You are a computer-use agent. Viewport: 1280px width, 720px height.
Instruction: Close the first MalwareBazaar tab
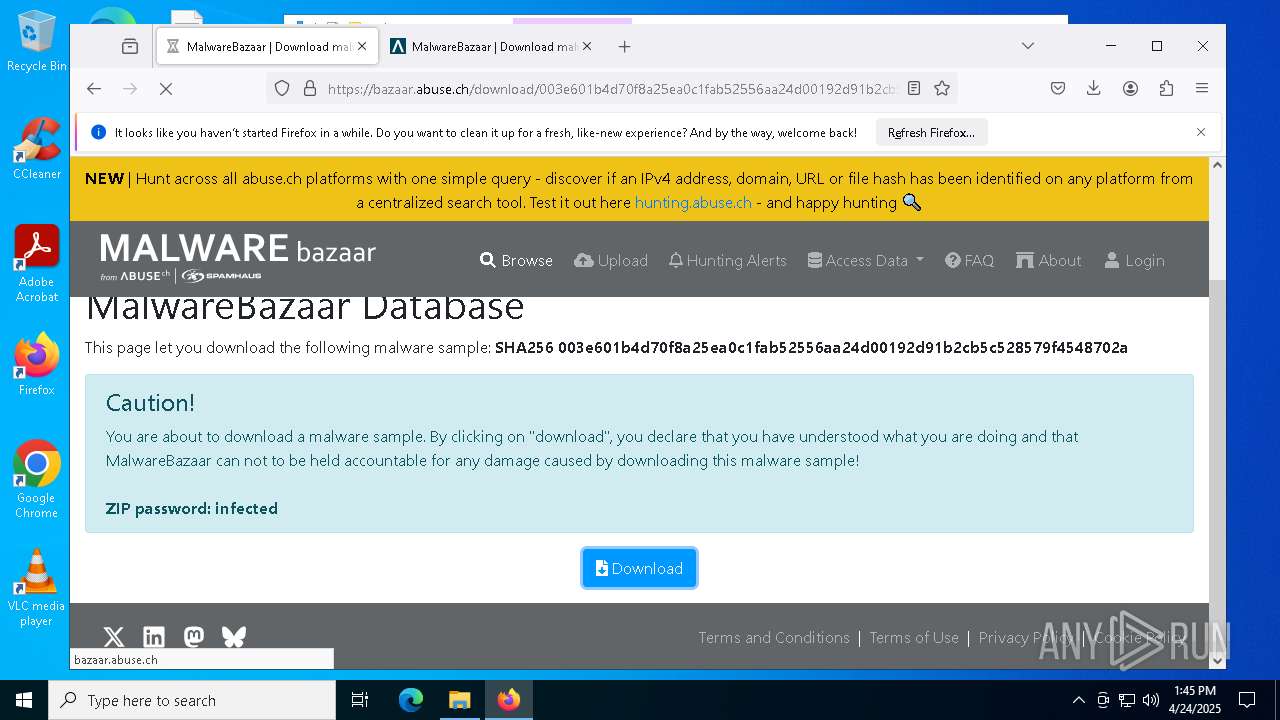tap(362, 46)
